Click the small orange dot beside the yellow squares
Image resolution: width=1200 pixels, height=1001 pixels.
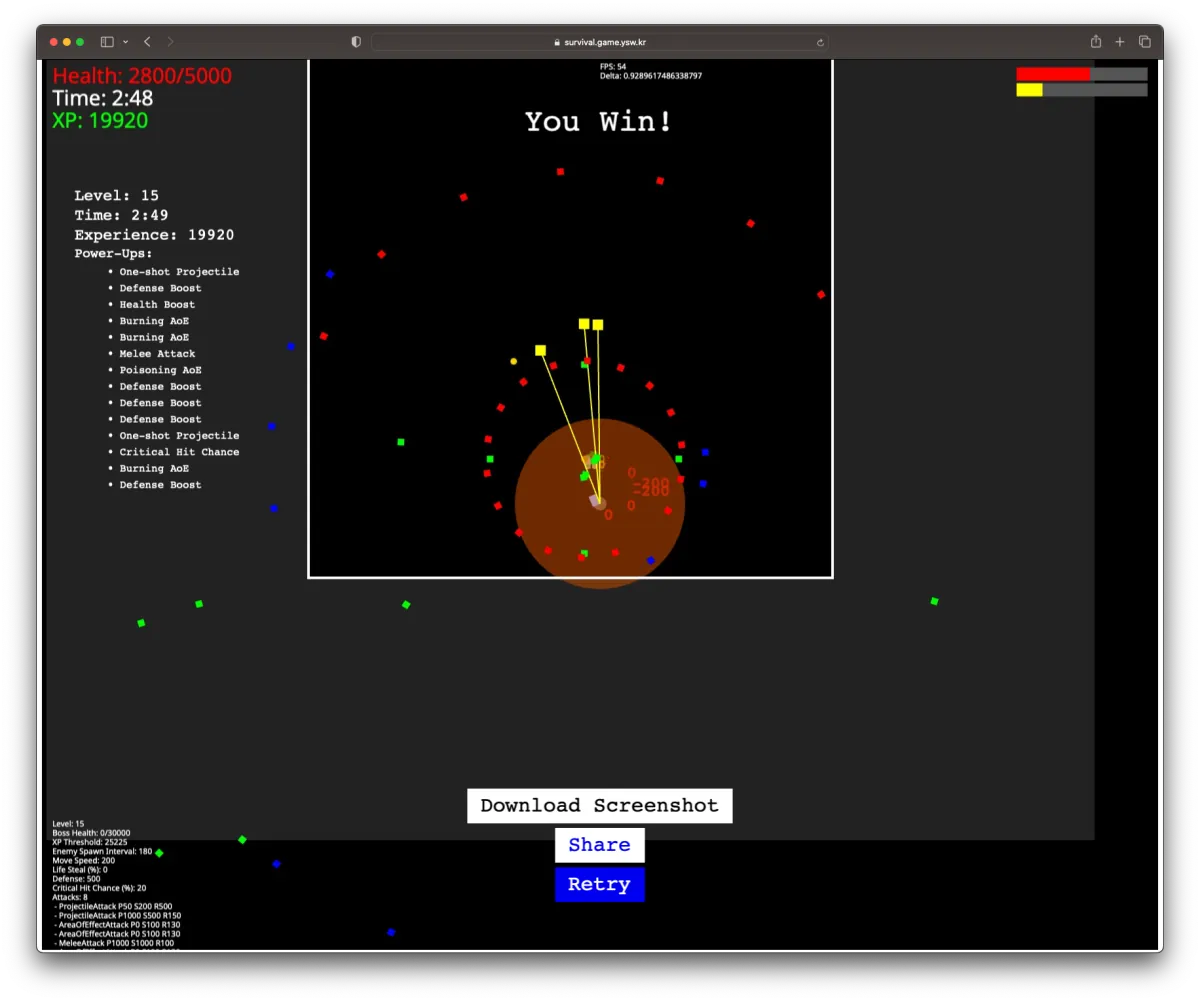(514, 361)
